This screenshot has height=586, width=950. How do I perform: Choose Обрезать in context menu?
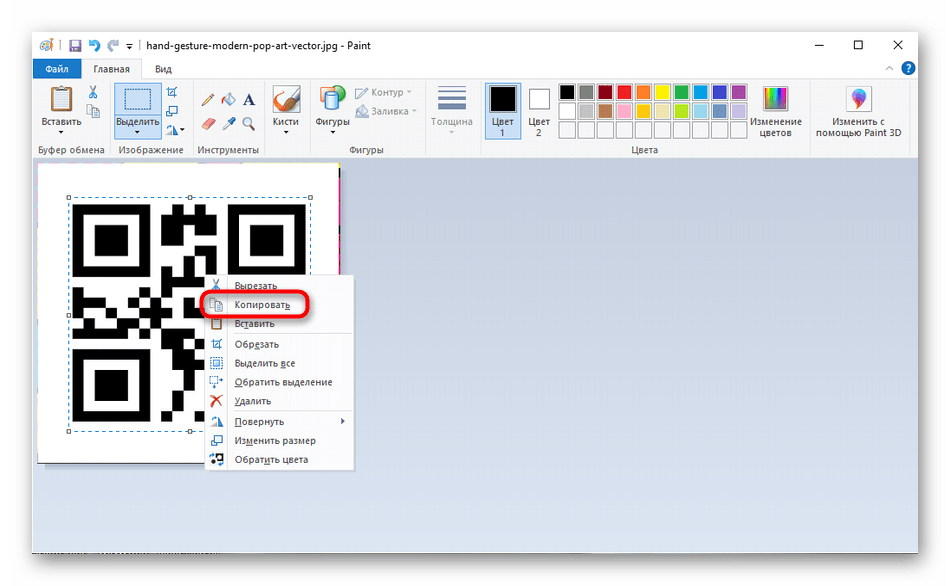coord(279,344)
